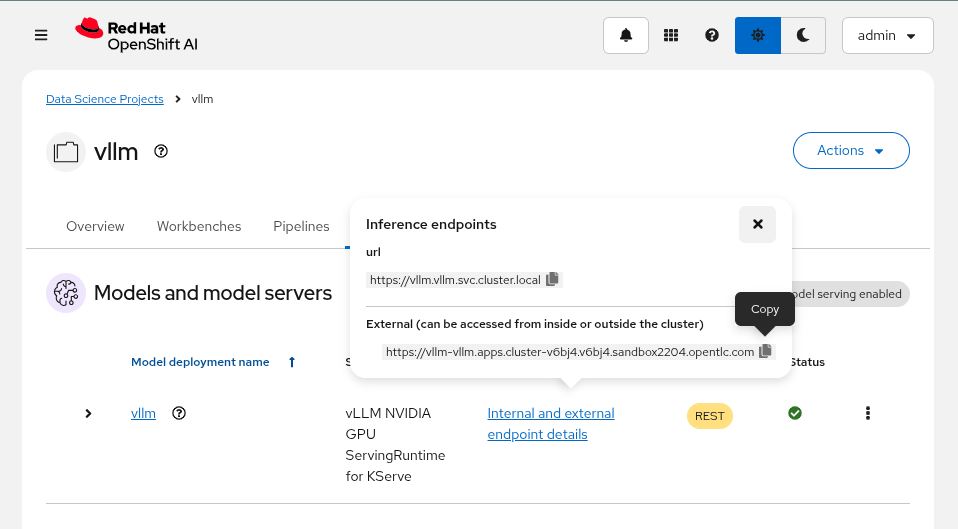Switch to the Pipelines tab

pyautogui.click(x=301, y=226)
